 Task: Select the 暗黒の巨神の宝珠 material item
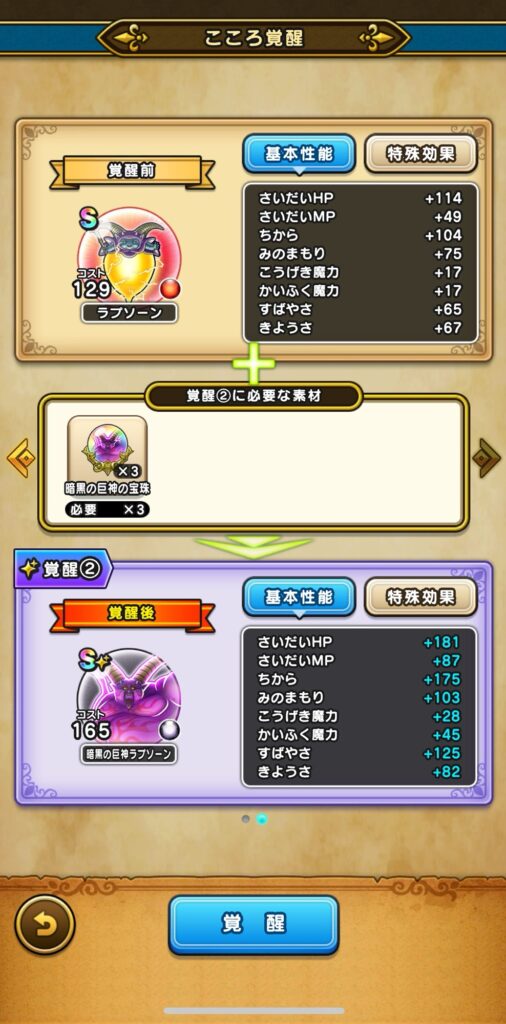(108, 448)
